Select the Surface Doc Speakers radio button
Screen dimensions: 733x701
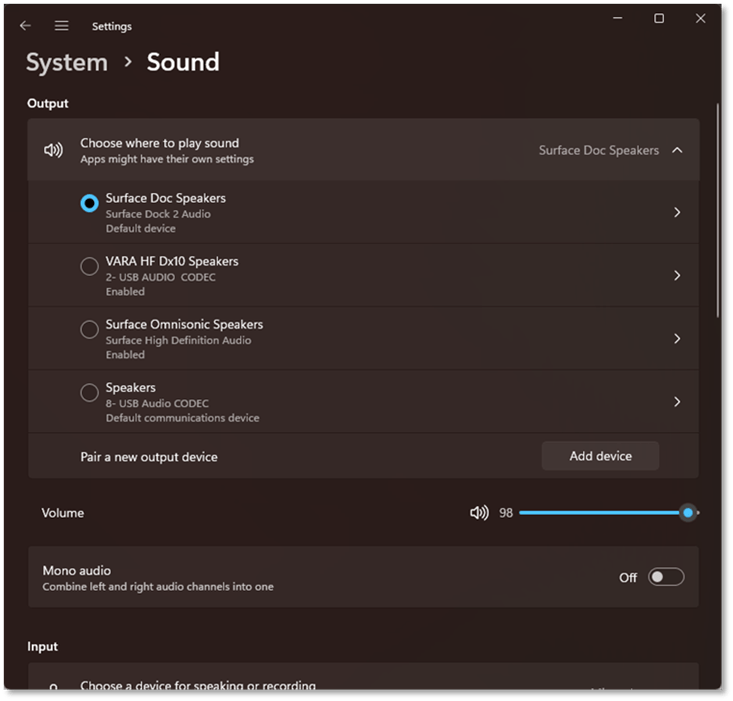[x=89, y=203]
